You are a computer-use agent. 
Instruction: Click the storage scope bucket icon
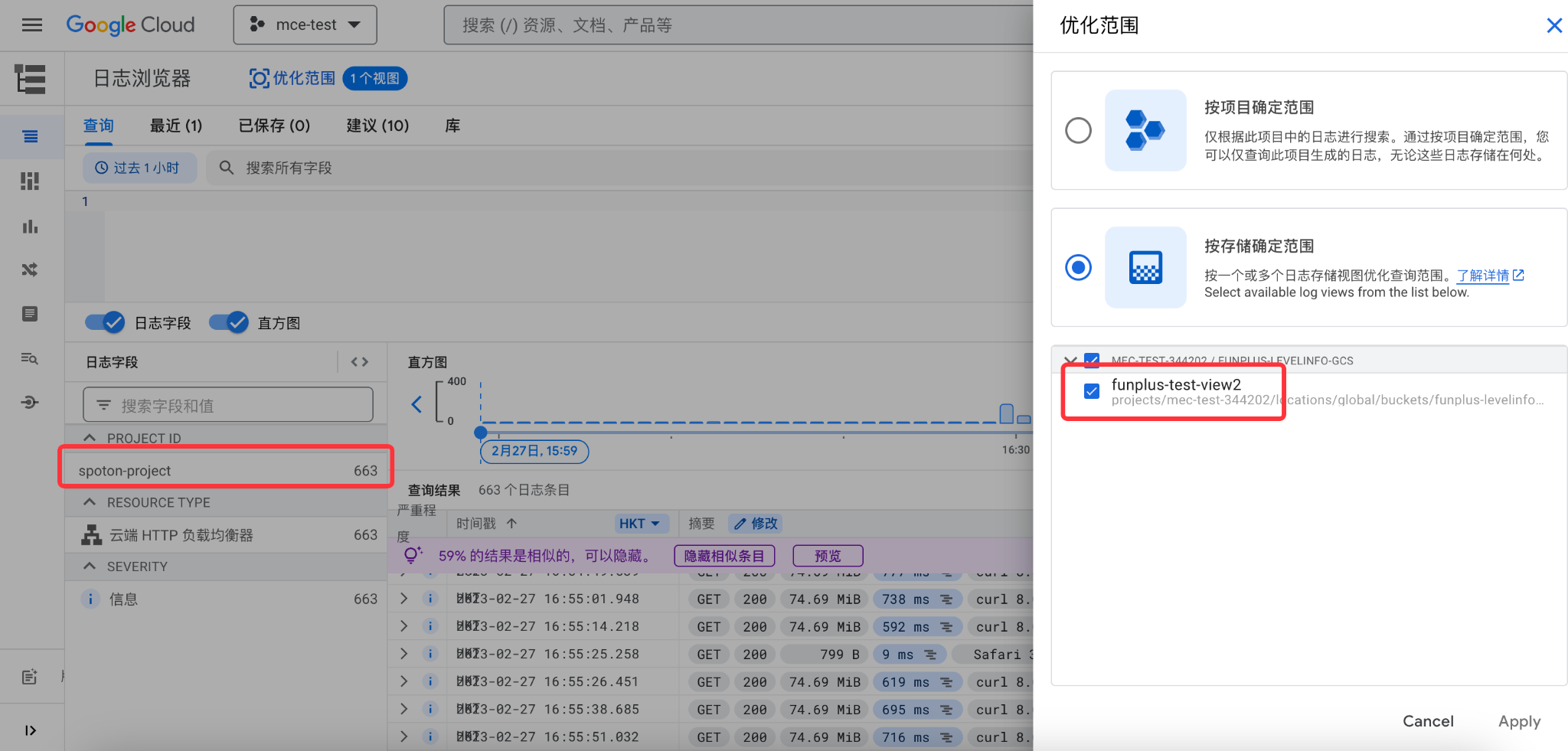tap(1145, 267)
